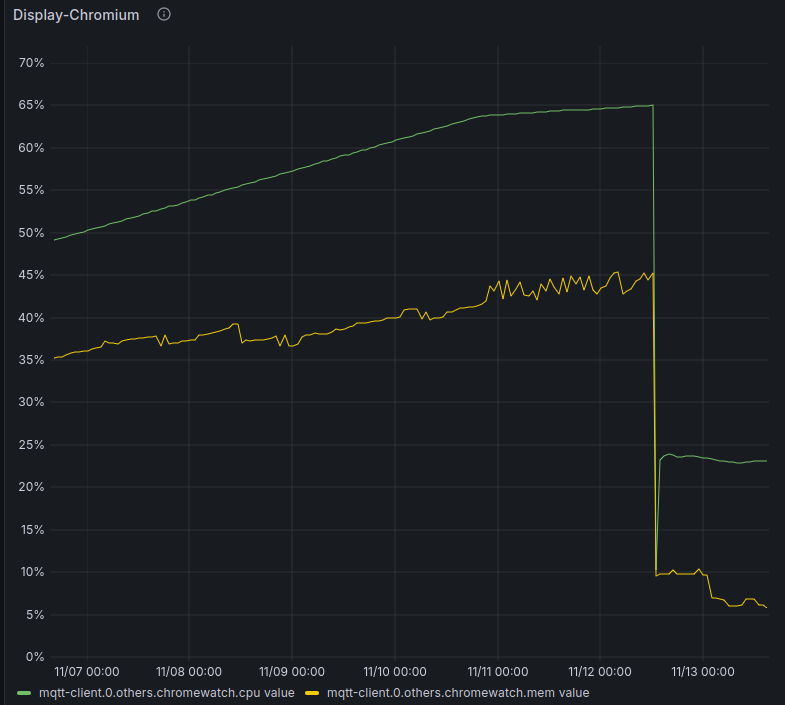Click the 11/08 00:00 x-axis label

189,673
